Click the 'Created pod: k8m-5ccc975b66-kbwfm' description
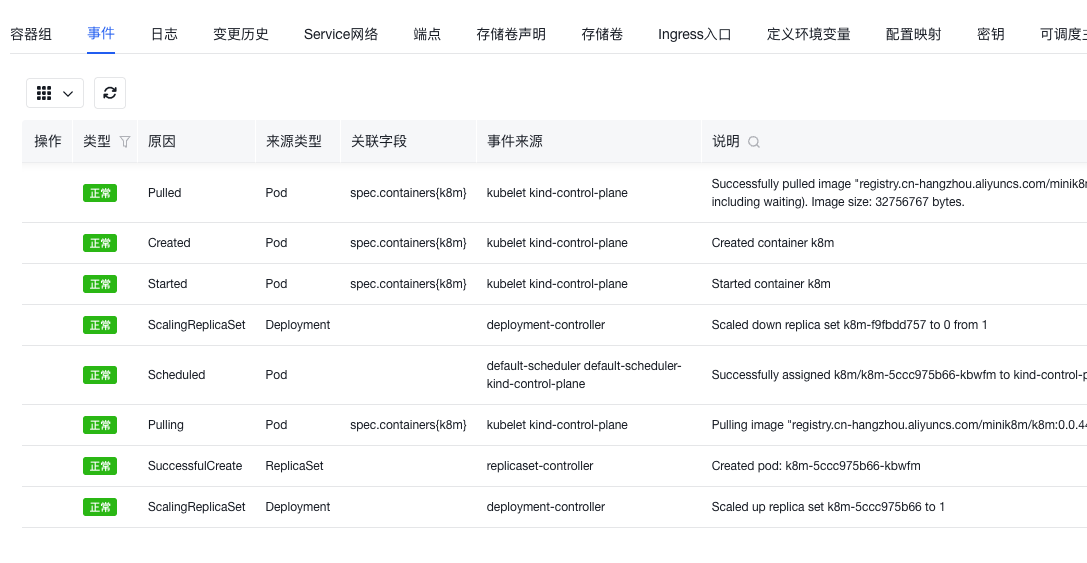1087x563 pixels. point(815,466)
